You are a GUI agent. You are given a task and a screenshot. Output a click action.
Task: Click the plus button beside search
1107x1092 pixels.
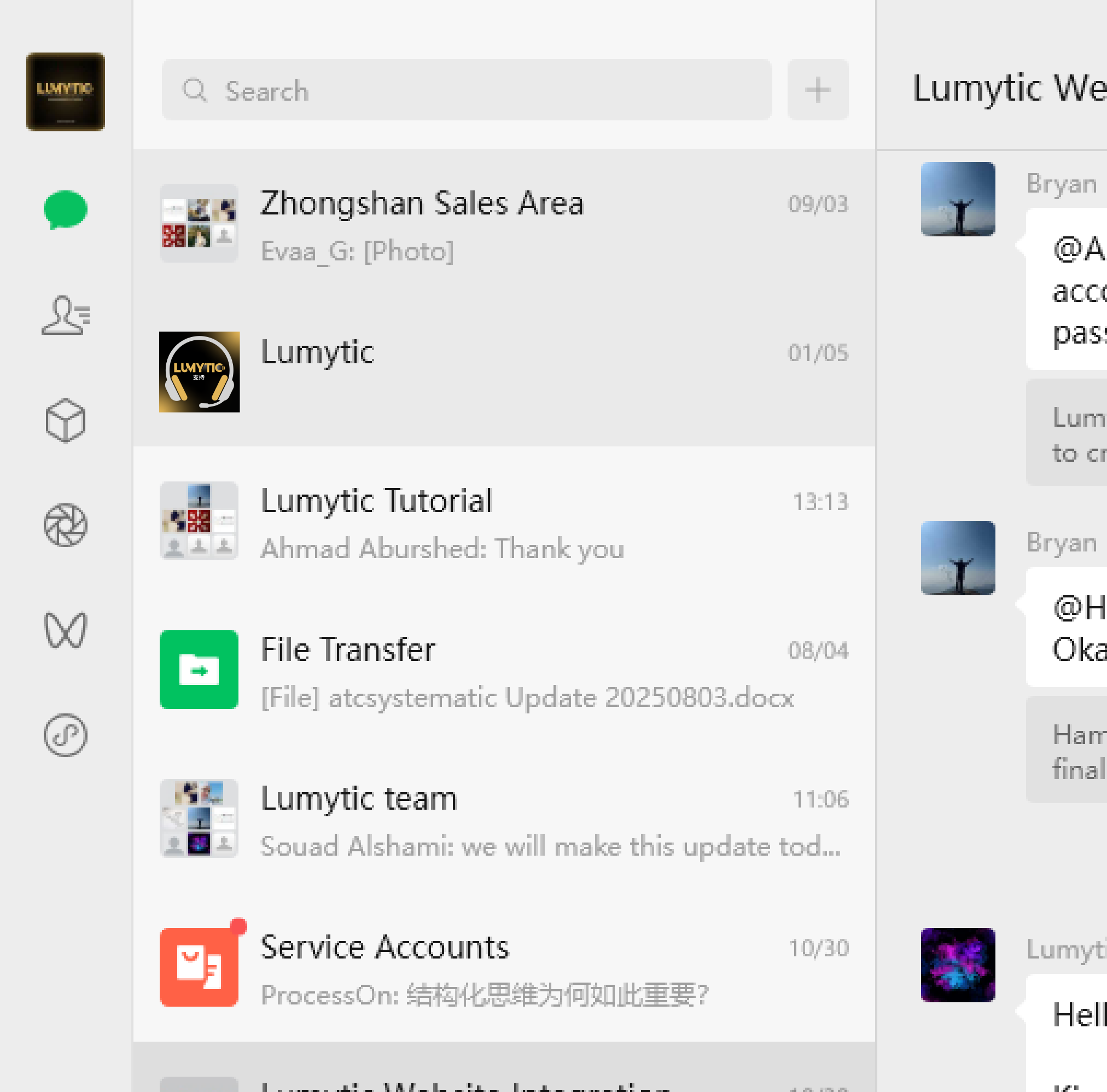click(818, 90)
